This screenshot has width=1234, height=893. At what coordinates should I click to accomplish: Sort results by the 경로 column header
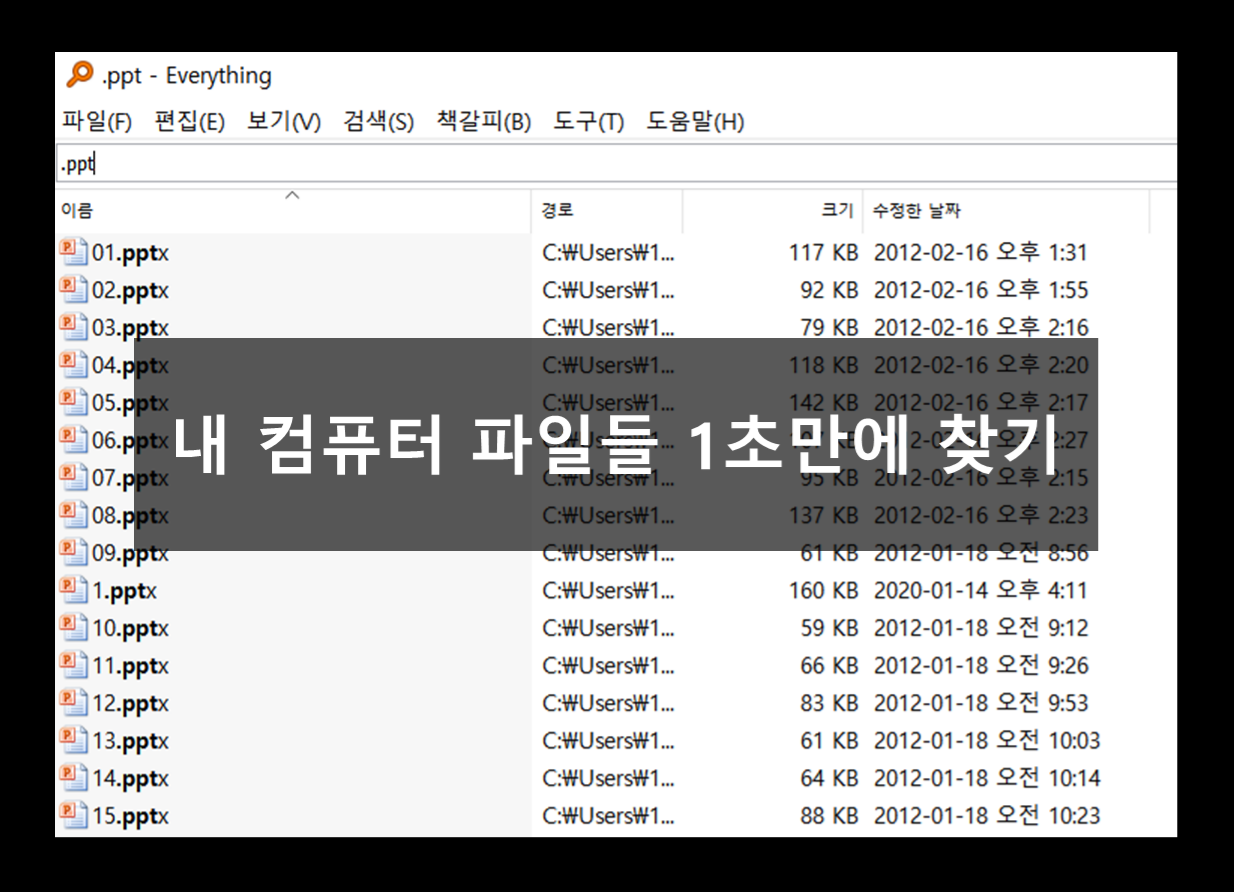608,211
